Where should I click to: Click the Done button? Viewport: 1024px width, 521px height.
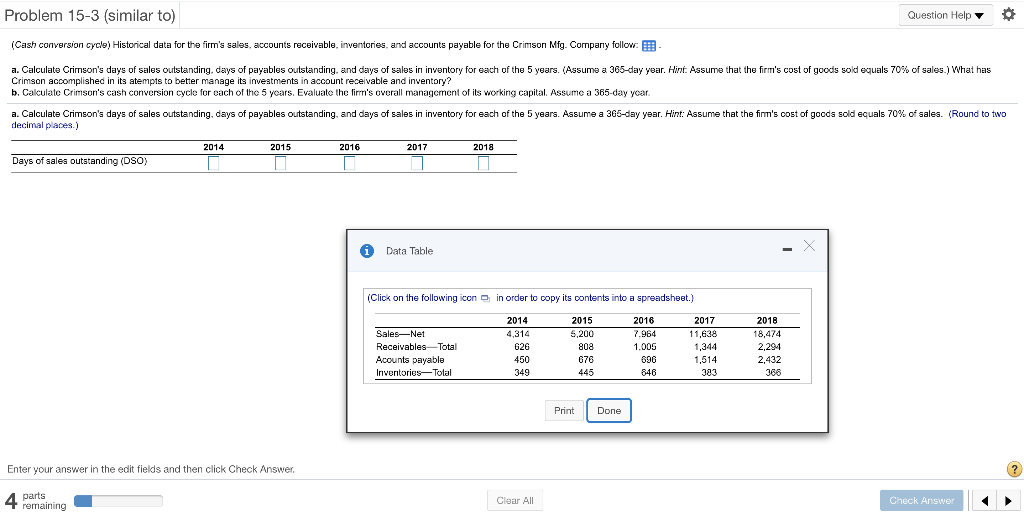tap(609, 411)
